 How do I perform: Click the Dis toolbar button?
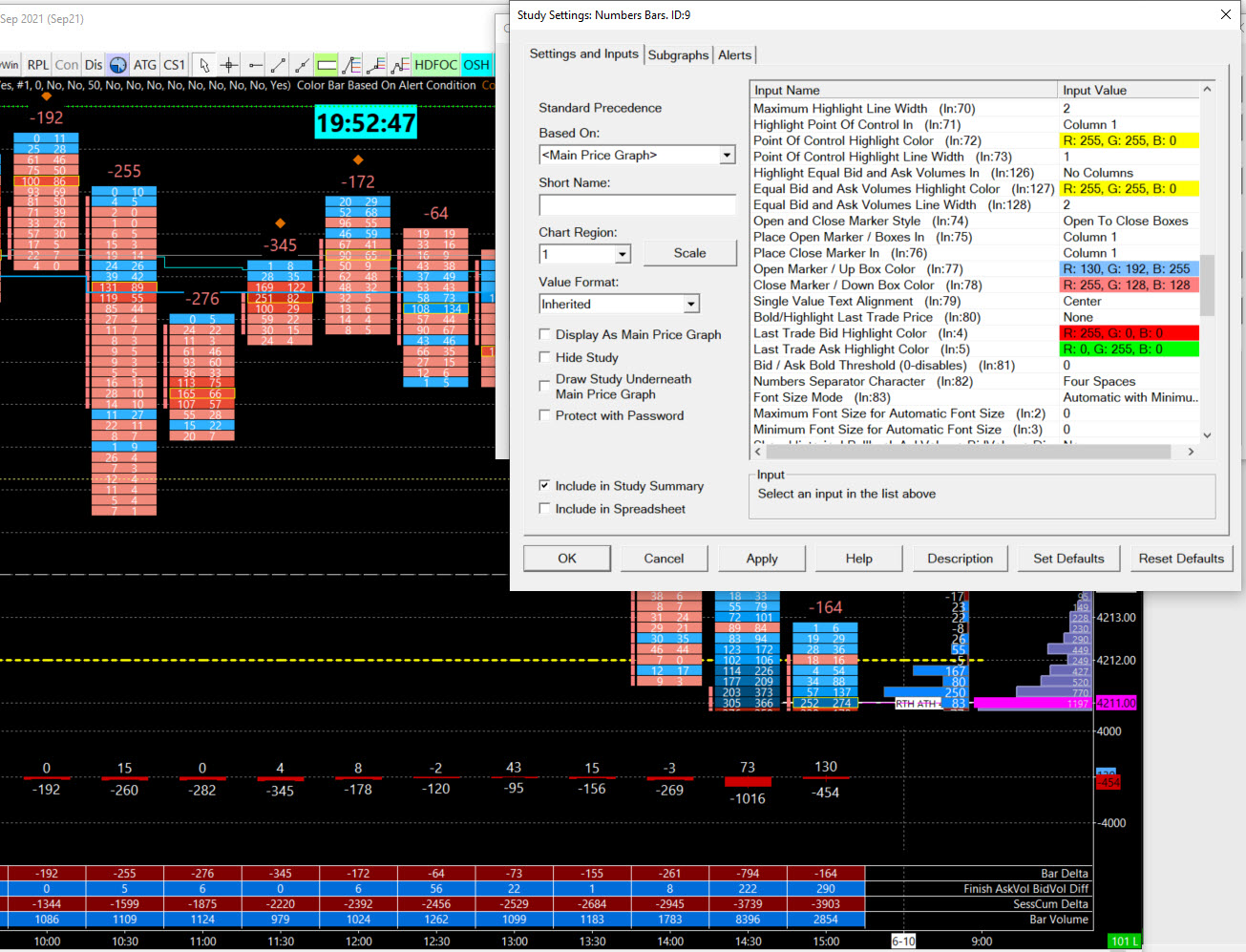point(94,65)
